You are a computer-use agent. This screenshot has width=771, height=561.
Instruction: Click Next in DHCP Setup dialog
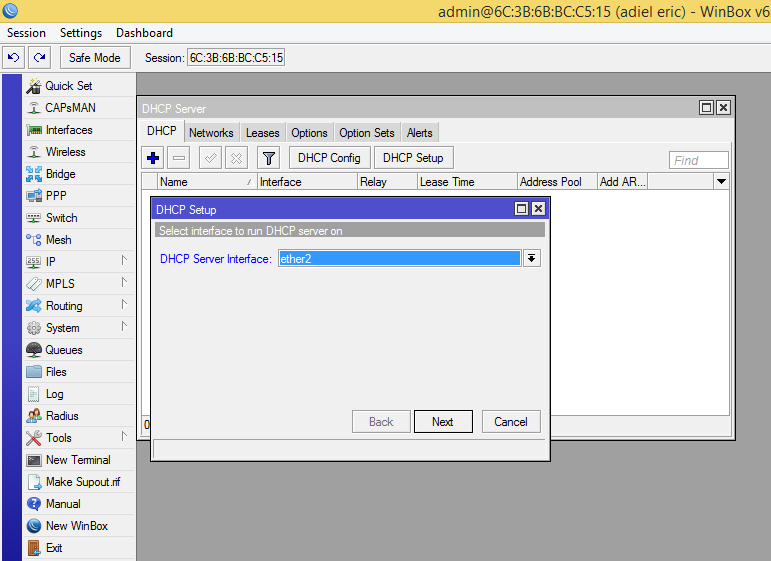click(443, 422)
